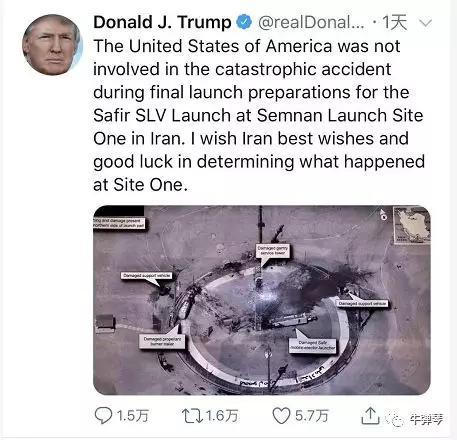Expand tweet options chevron menu

pos(425,23)
